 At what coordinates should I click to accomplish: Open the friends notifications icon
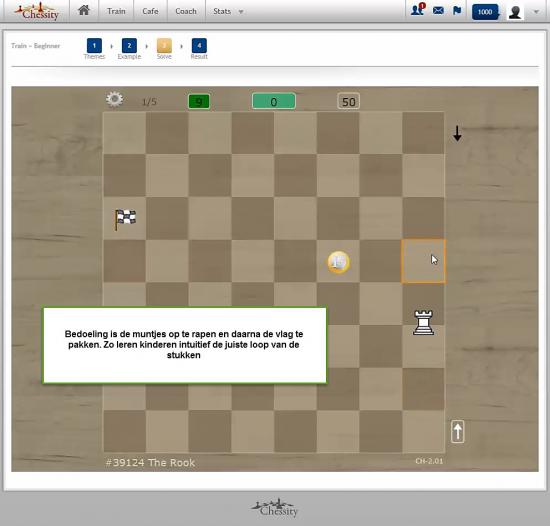(417, 9)
